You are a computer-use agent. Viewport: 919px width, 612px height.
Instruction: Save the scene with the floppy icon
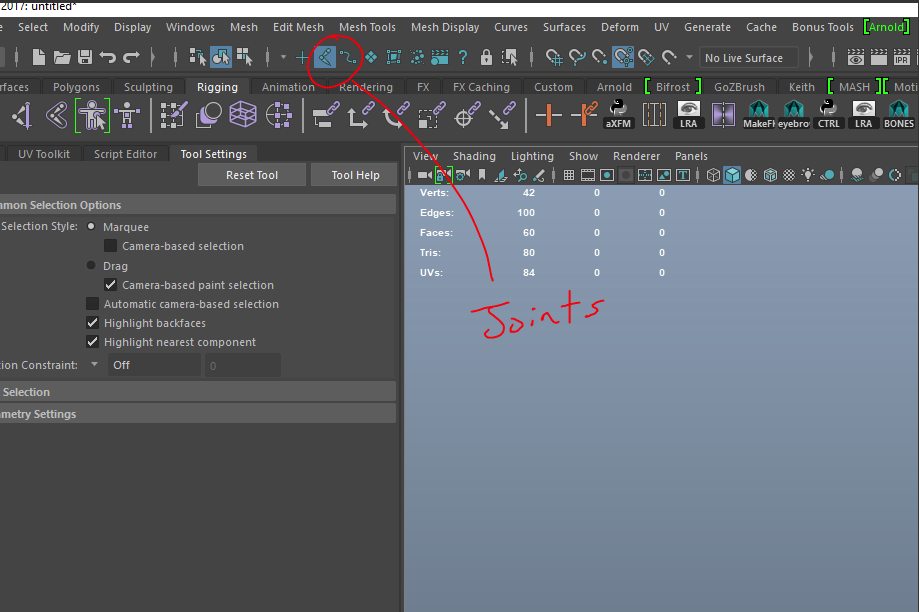pos(85,57)
